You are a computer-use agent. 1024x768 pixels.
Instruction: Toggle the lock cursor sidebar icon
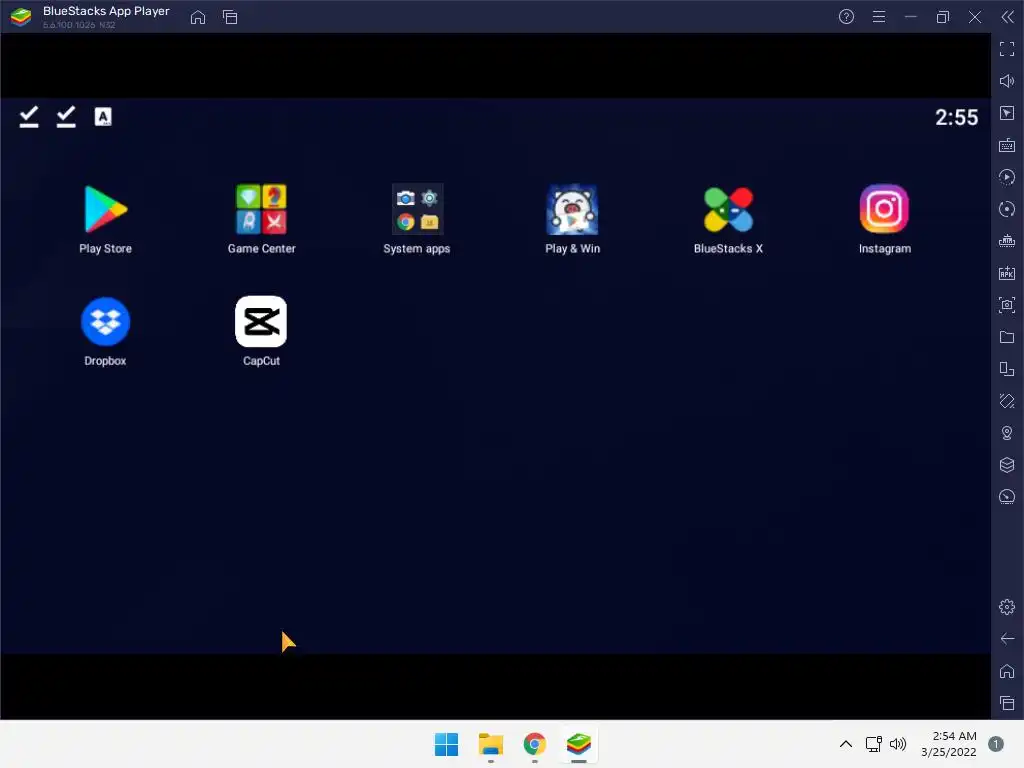pyautogui.click(x=1007, y=113)
